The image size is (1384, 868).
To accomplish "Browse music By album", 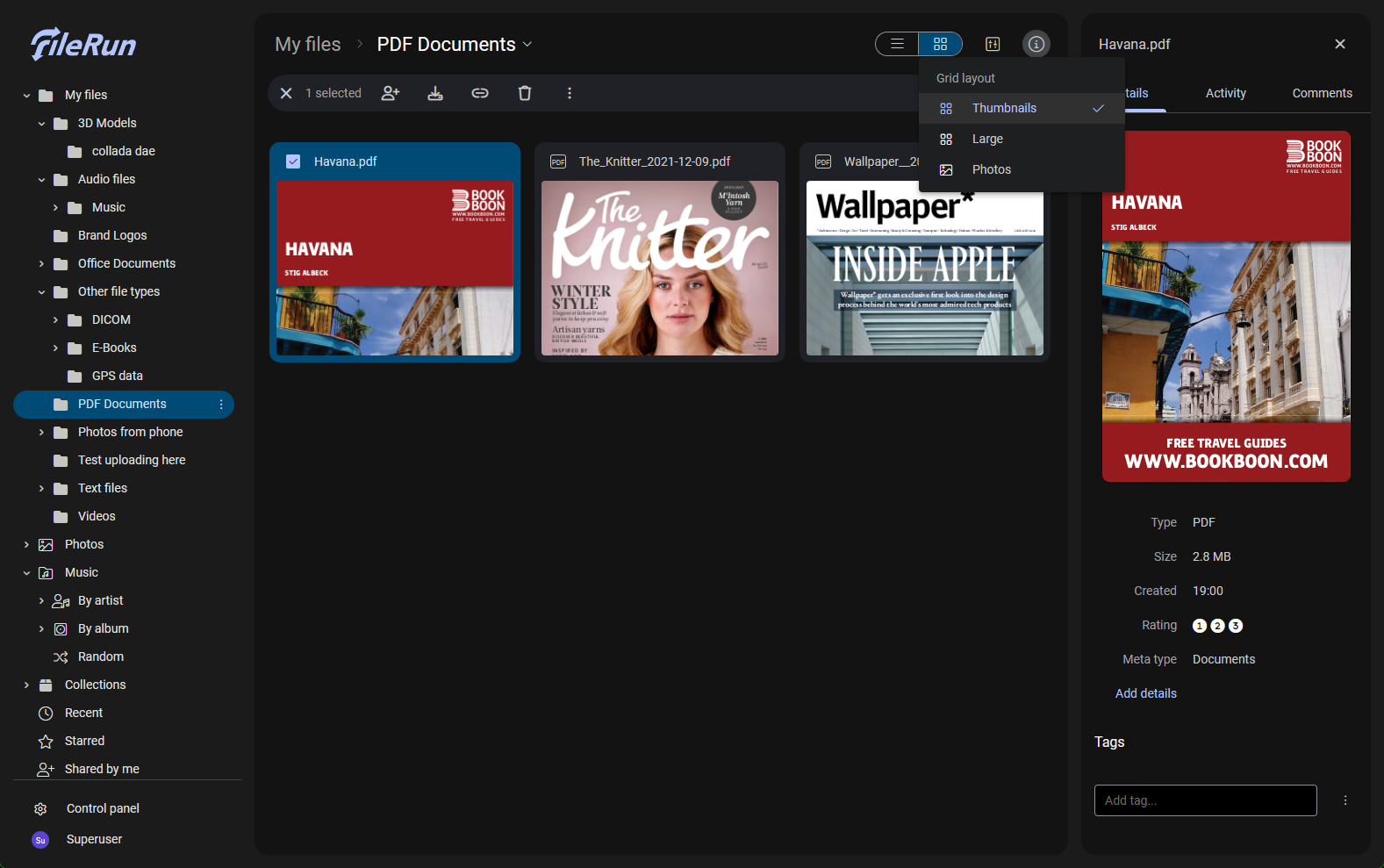I will (103, 628).
